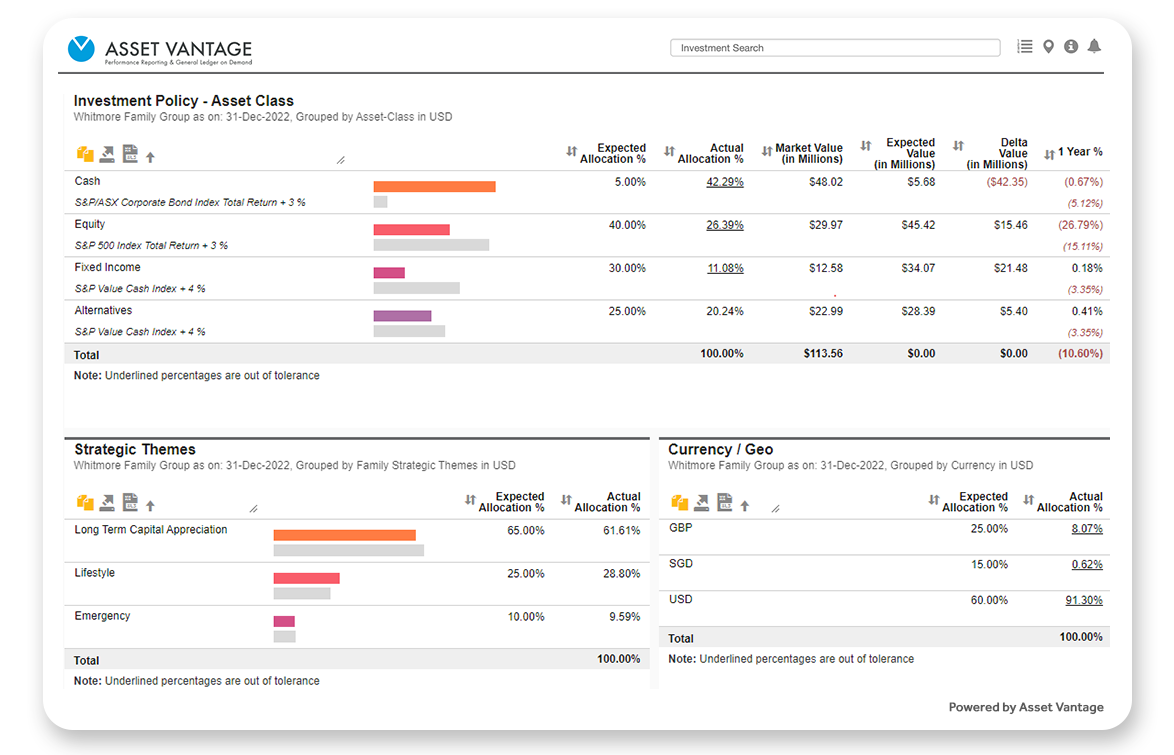1174x755 pixels.
Task: Click the export arrow icon in Asset Class panel
Action: (x=108, y=154)
